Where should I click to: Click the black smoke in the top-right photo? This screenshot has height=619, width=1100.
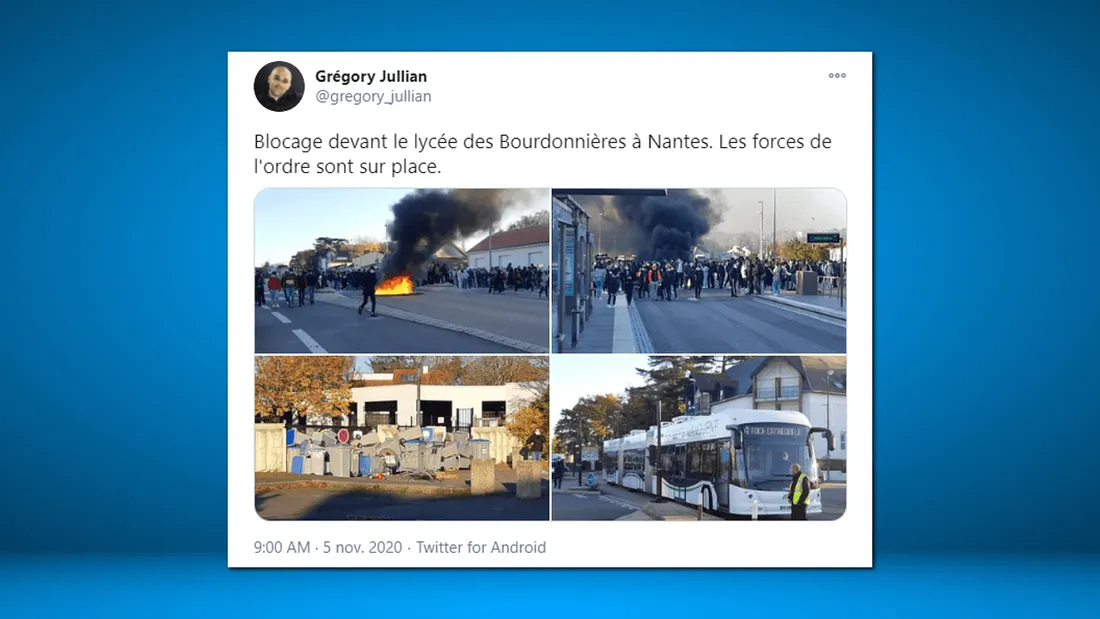[x=663, y=221]
